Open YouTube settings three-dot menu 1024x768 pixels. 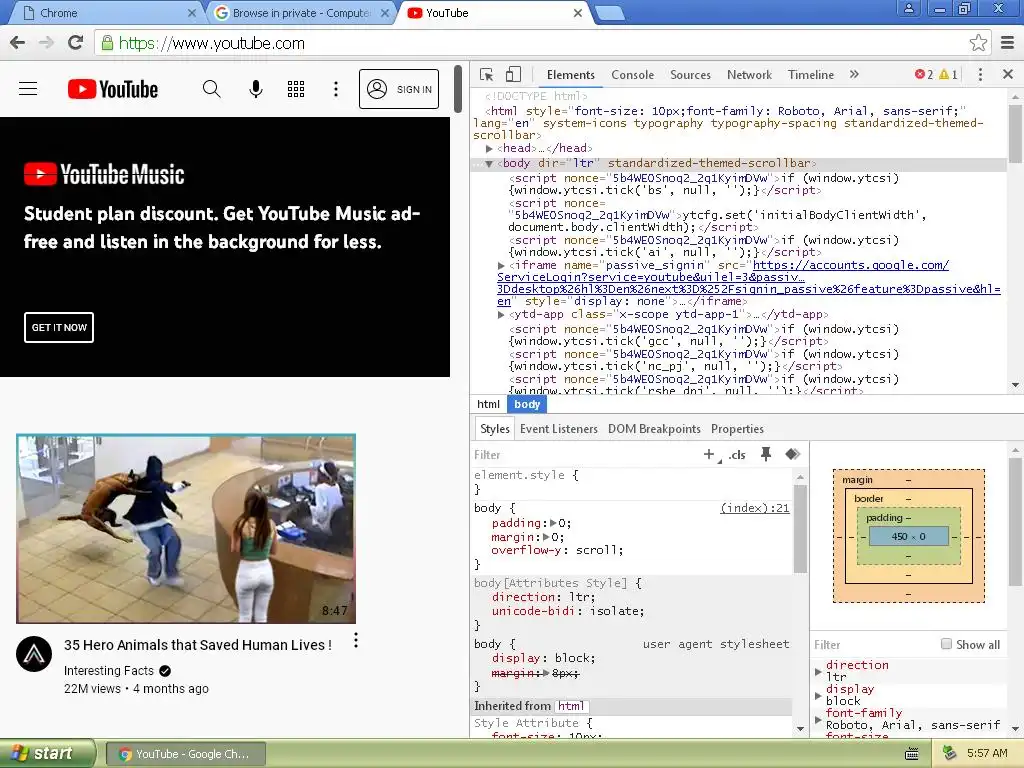click(x=336, y=89)
